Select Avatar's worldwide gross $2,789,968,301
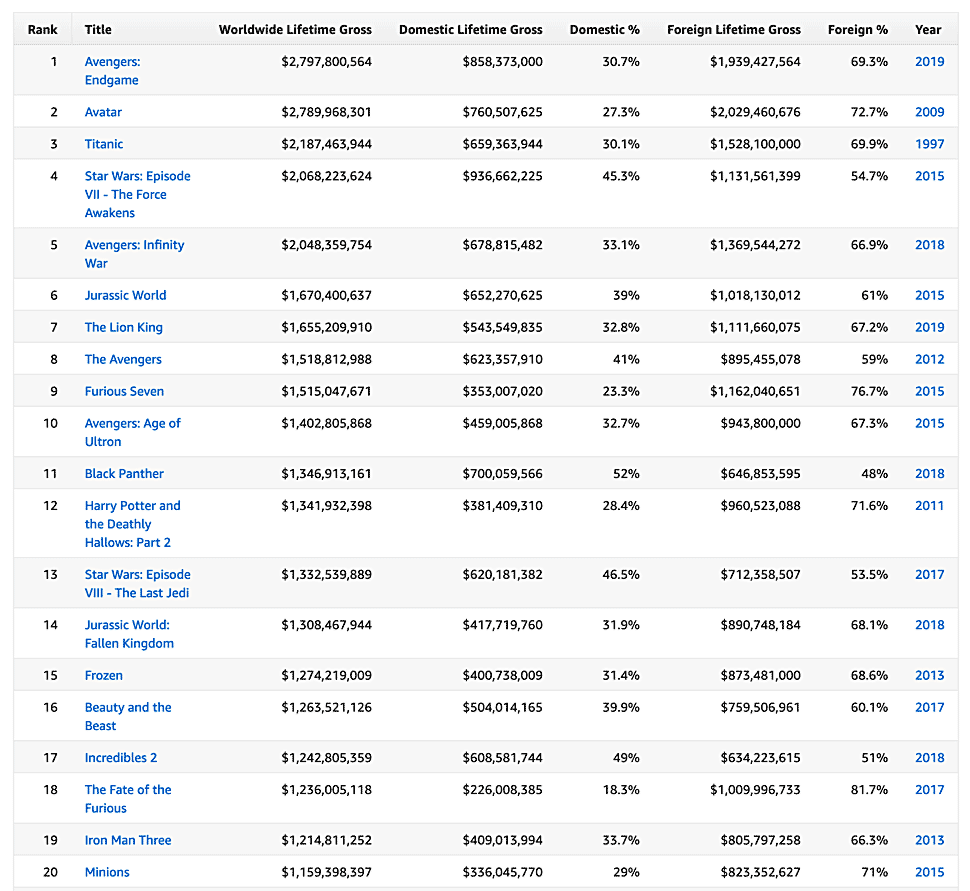Image resolution: width=970 pixels, height=891 pixels. tap(327, 112)
